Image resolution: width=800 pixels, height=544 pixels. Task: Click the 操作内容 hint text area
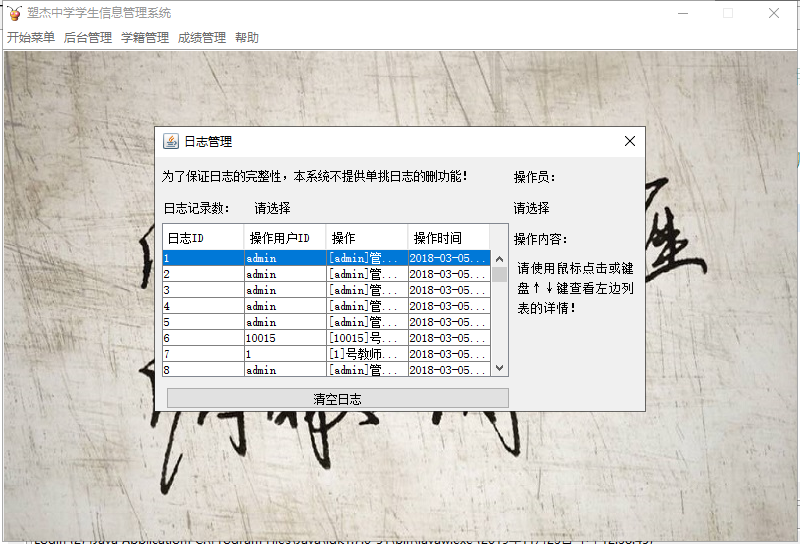tap(576, 288)
